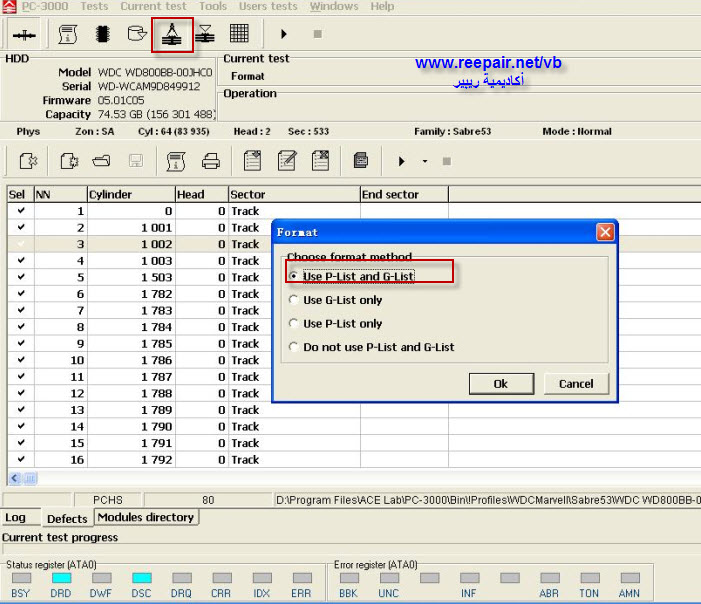
Task: Click the grid table icon in top toolbar
Action: [x=239, y=34]
